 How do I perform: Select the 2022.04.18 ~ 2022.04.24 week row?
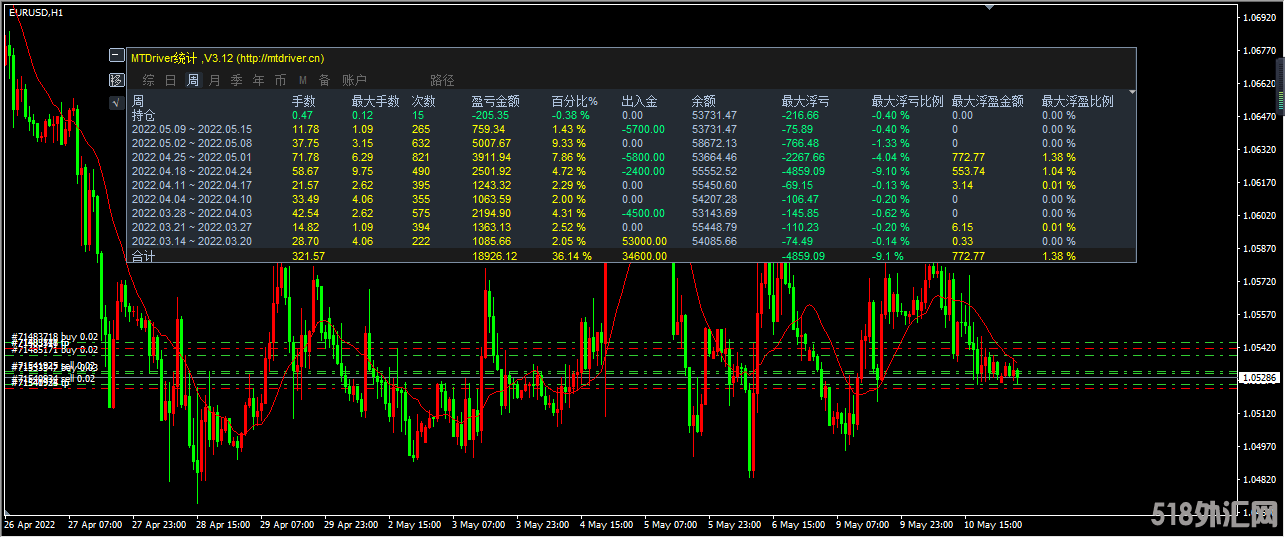pyautogui.click(x=191, y=171)
